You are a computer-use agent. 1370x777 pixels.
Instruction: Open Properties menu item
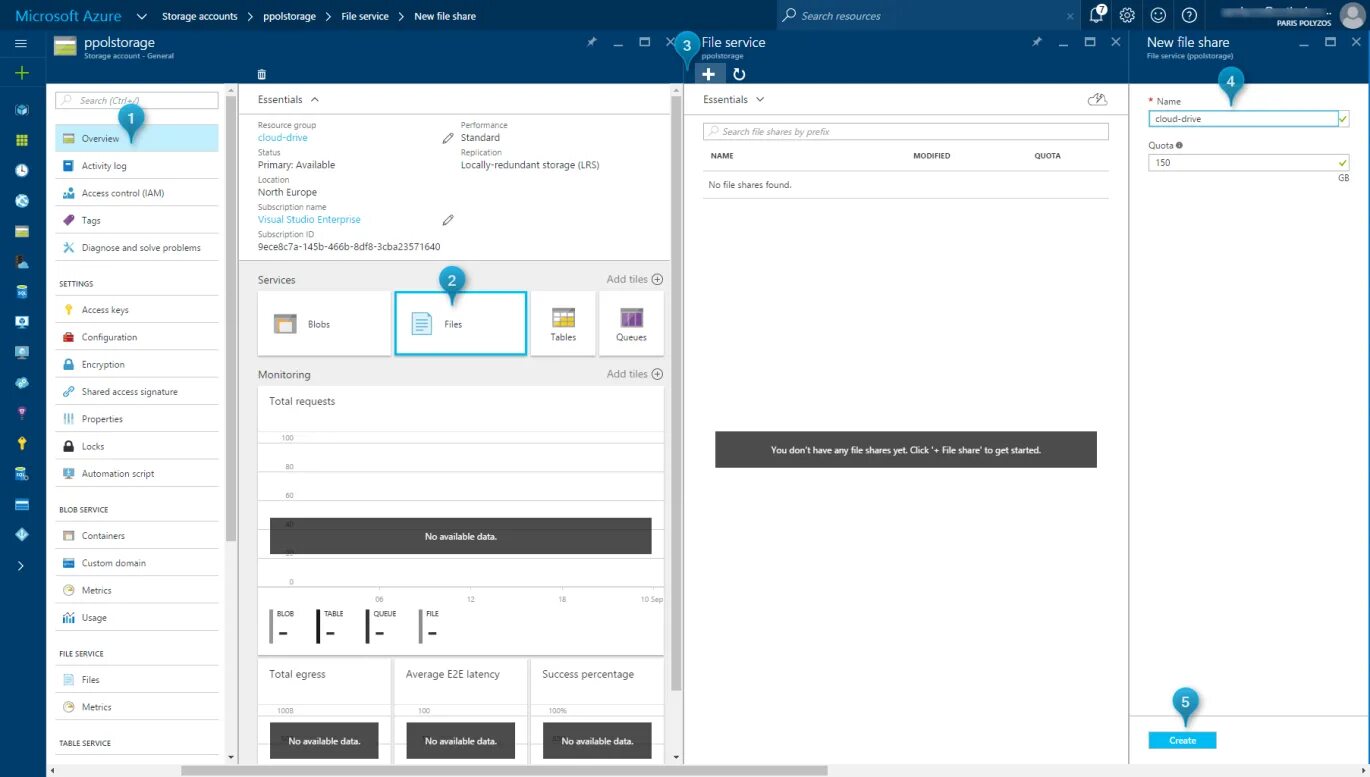click(137, 419)
